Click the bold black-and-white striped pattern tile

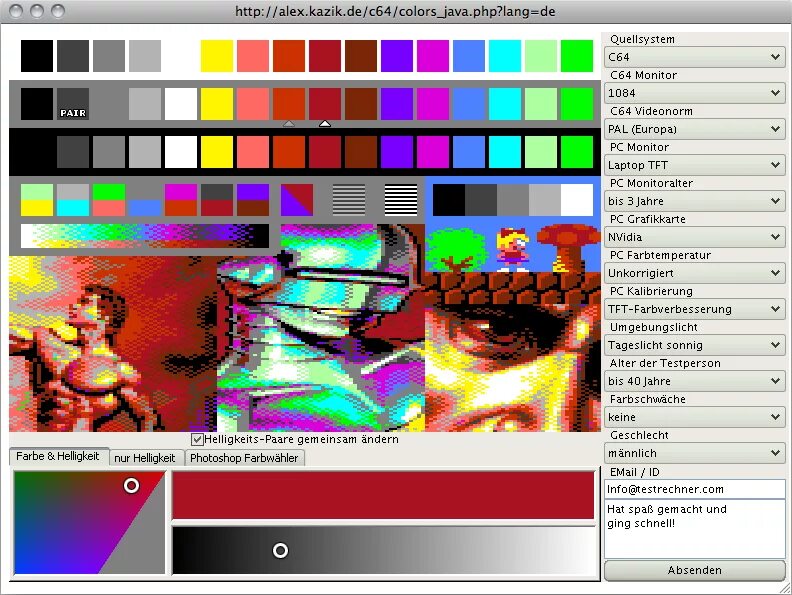point(401,200)
